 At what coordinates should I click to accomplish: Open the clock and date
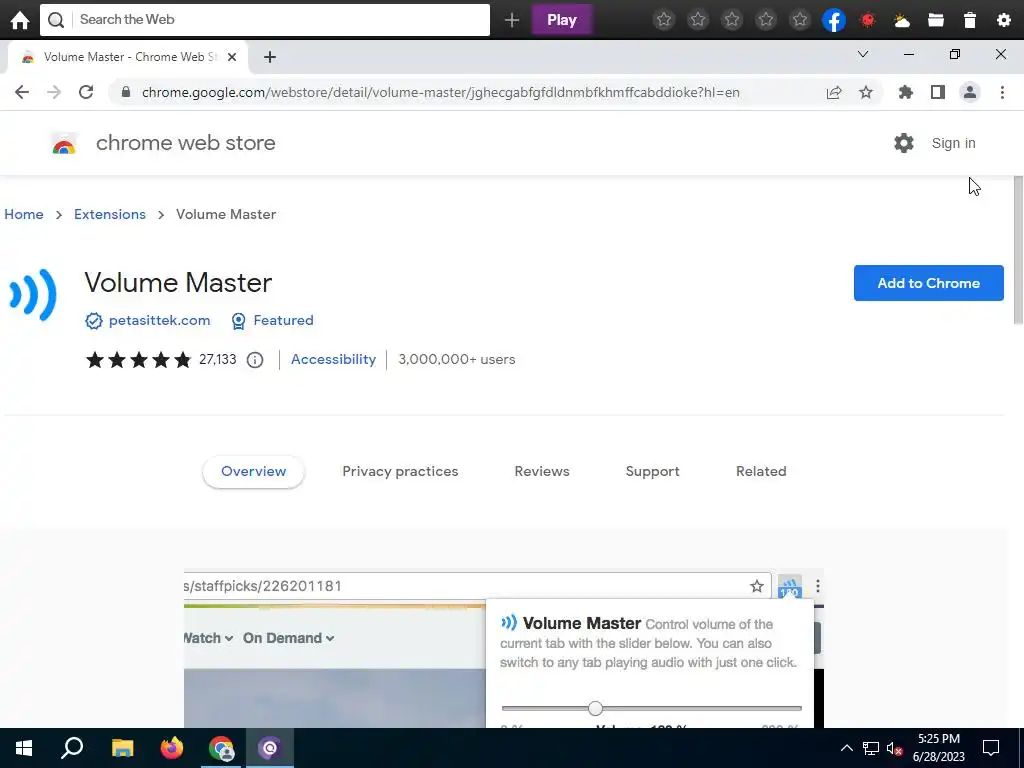(938, 748)
